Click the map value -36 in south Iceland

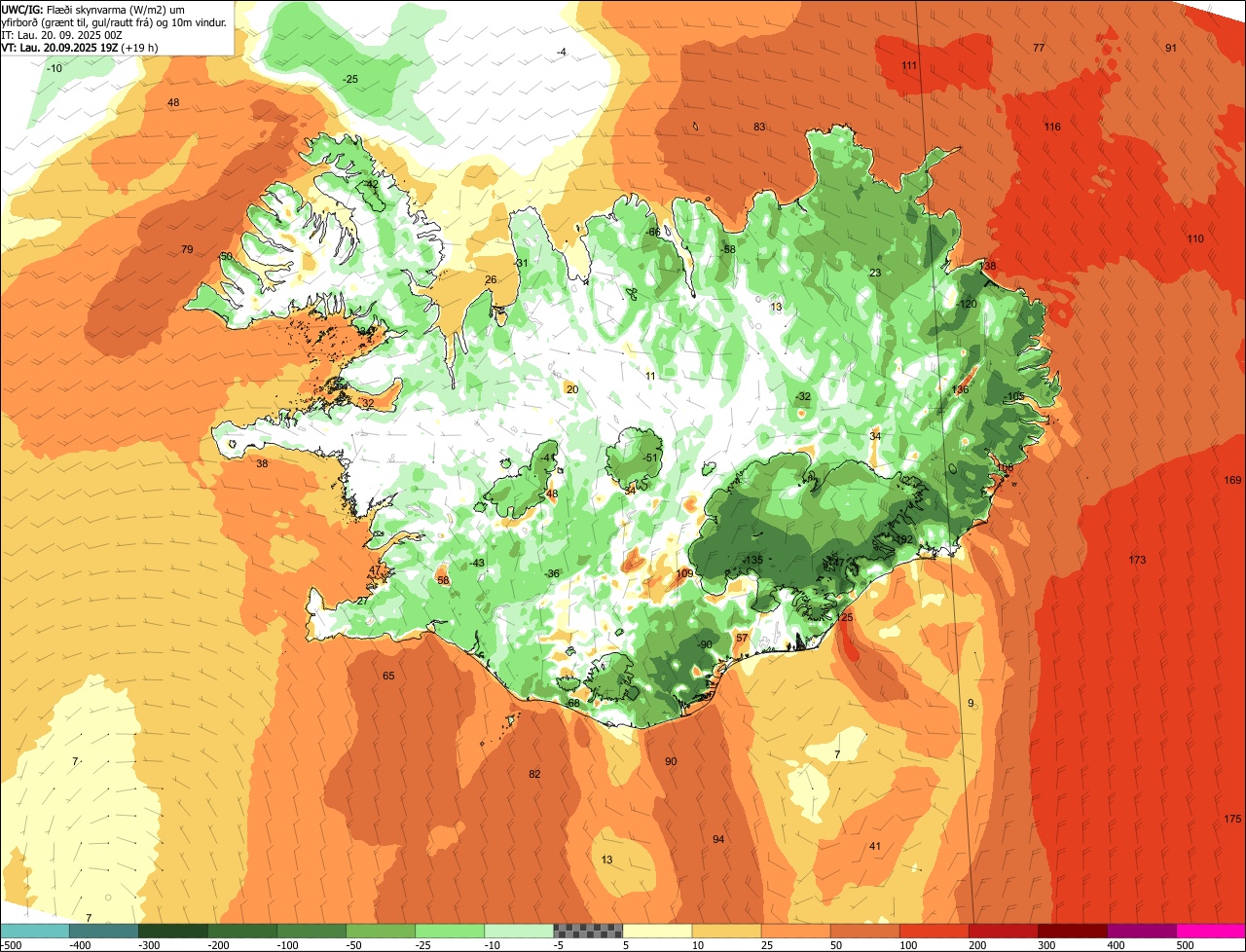(552, 574)
